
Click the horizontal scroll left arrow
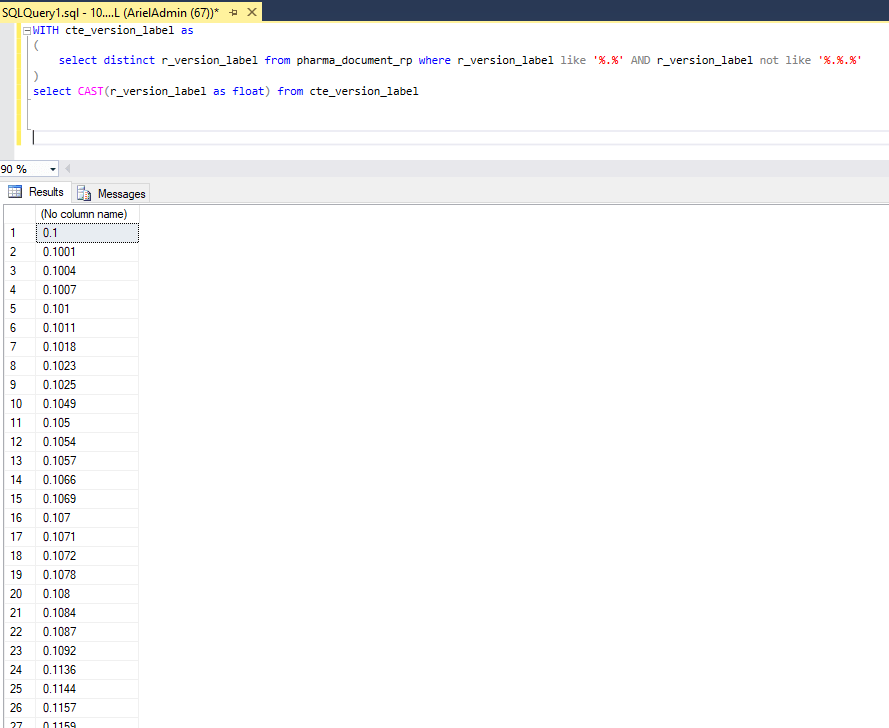(x=68, y=168)
